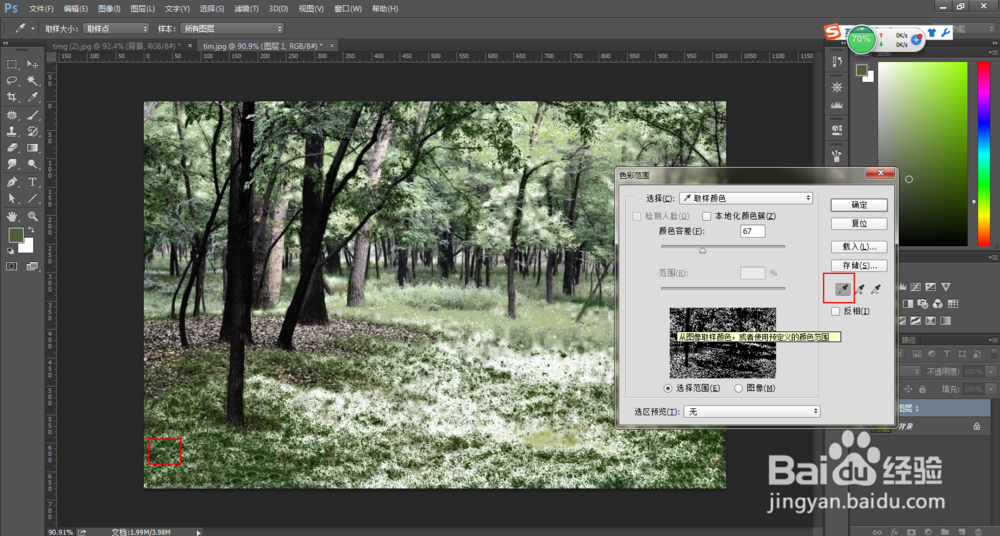Reset to default foreground and background colors
Image resolution: width=1000 pixels, height=536 pixels.
[11, 251]
